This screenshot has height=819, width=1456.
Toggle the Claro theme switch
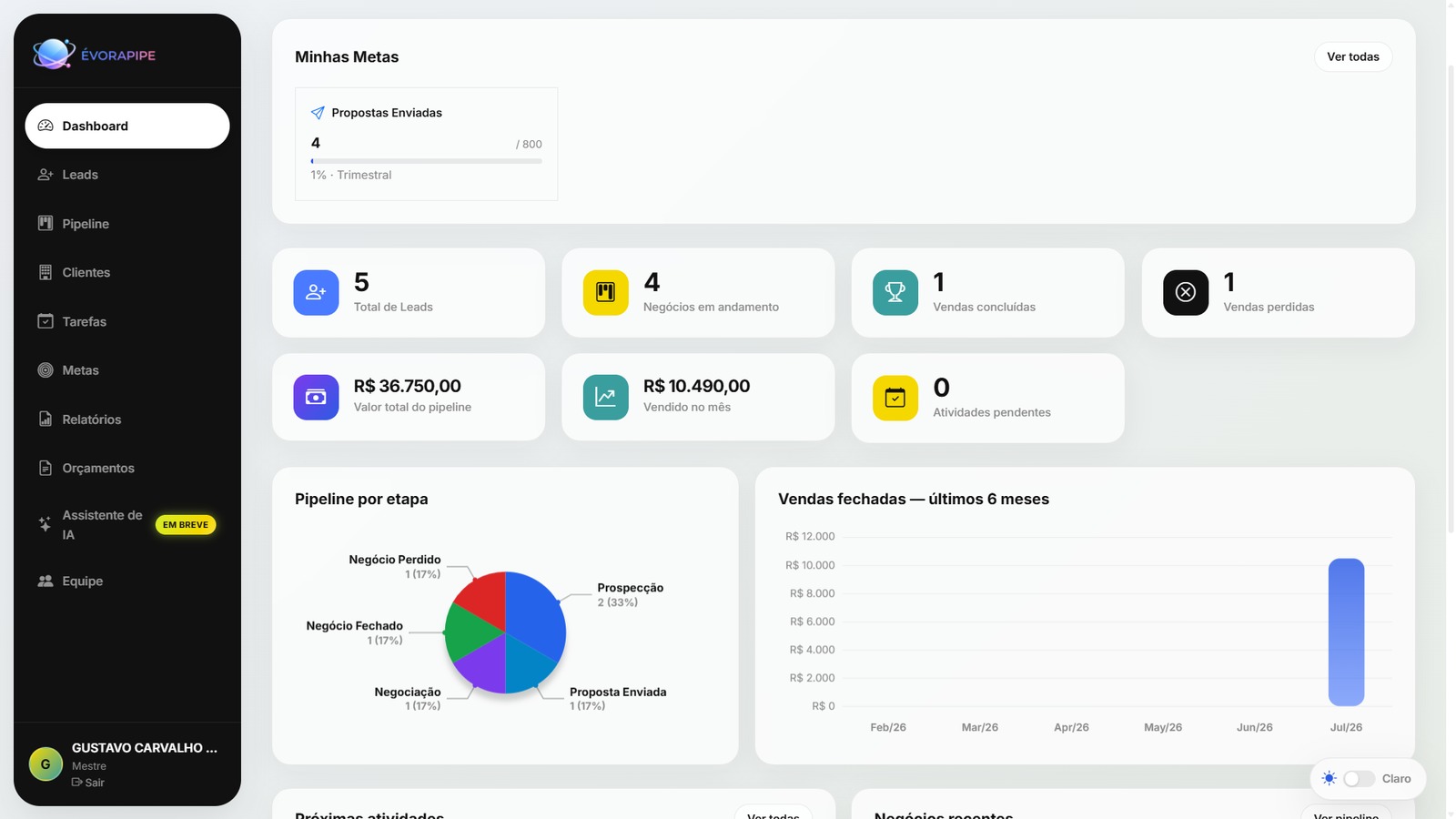coord(1359,779)
